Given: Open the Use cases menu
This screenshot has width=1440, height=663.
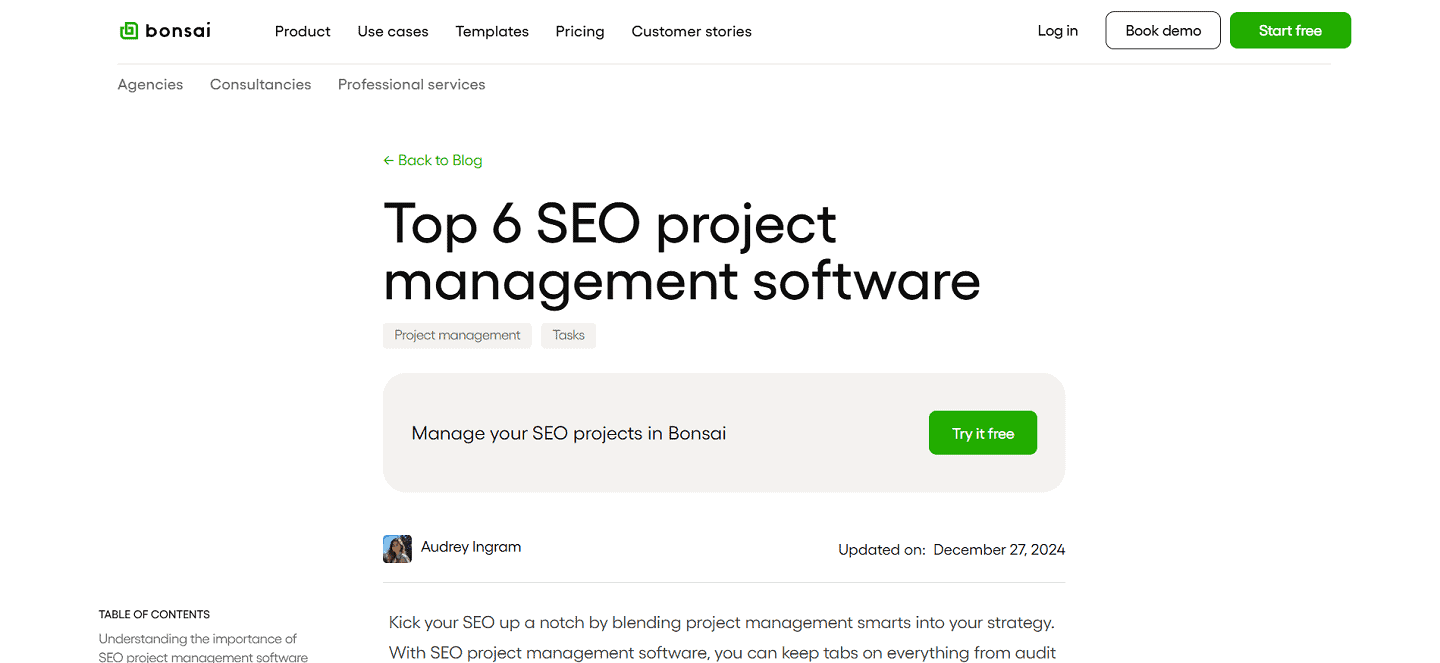Looking at the screenshot, I should point(393,31).
